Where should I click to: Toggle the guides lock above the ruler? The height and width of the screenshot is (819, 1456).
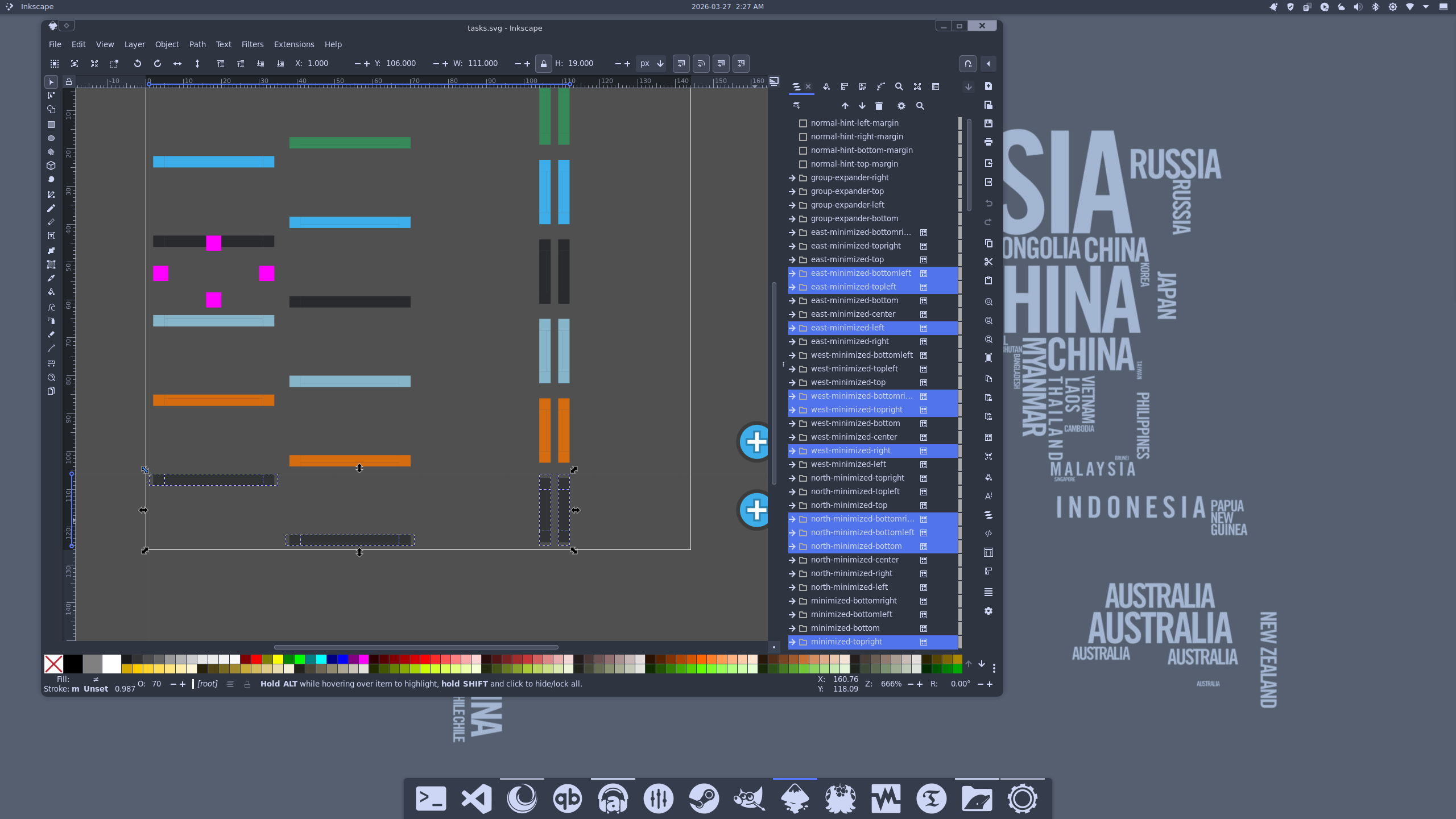click(69, 82)
